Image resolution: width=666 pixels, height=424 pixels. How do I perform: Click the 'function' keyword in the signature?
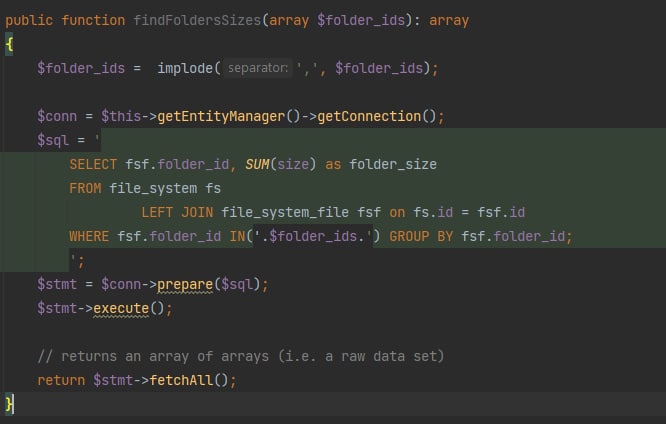coord(93,20)
